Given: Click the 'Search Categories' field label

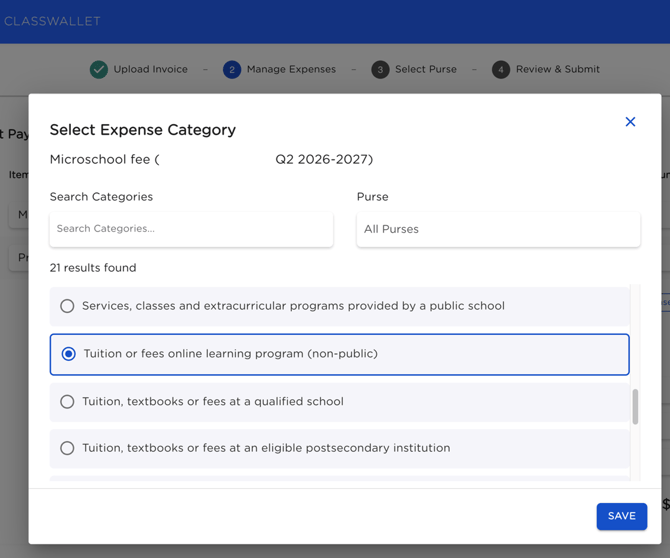Looking at the screenshot, I should (101, 197).
